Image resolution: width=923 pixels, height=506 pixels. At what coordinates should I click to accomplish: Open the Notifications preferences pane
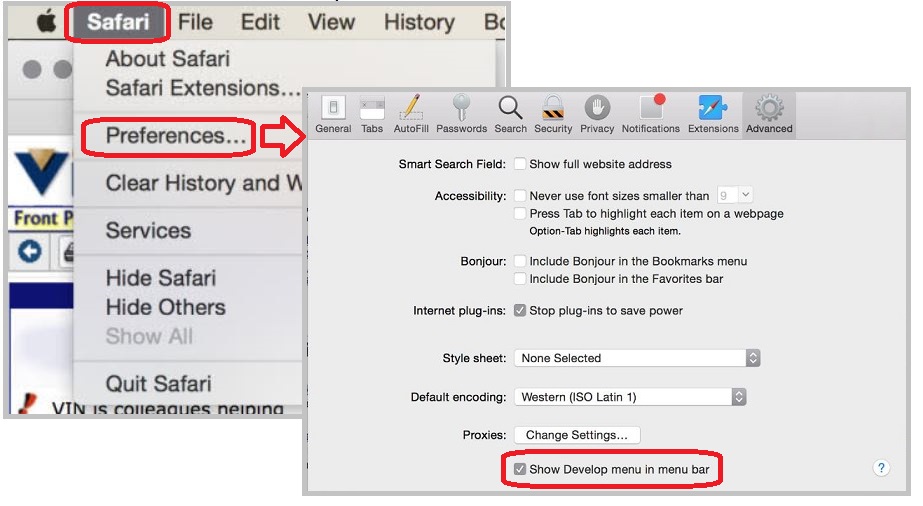point(650,115)
